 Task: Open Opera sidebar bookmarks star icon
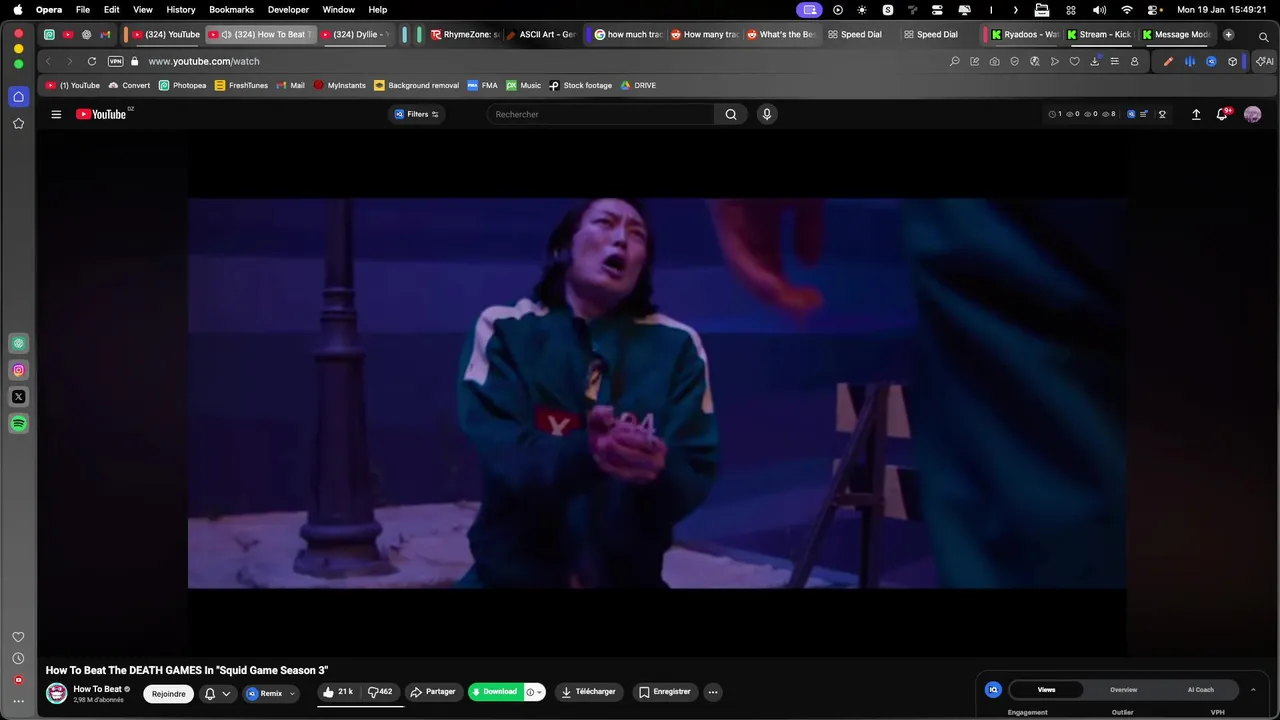pyautogui.click(x=18, y=123)
